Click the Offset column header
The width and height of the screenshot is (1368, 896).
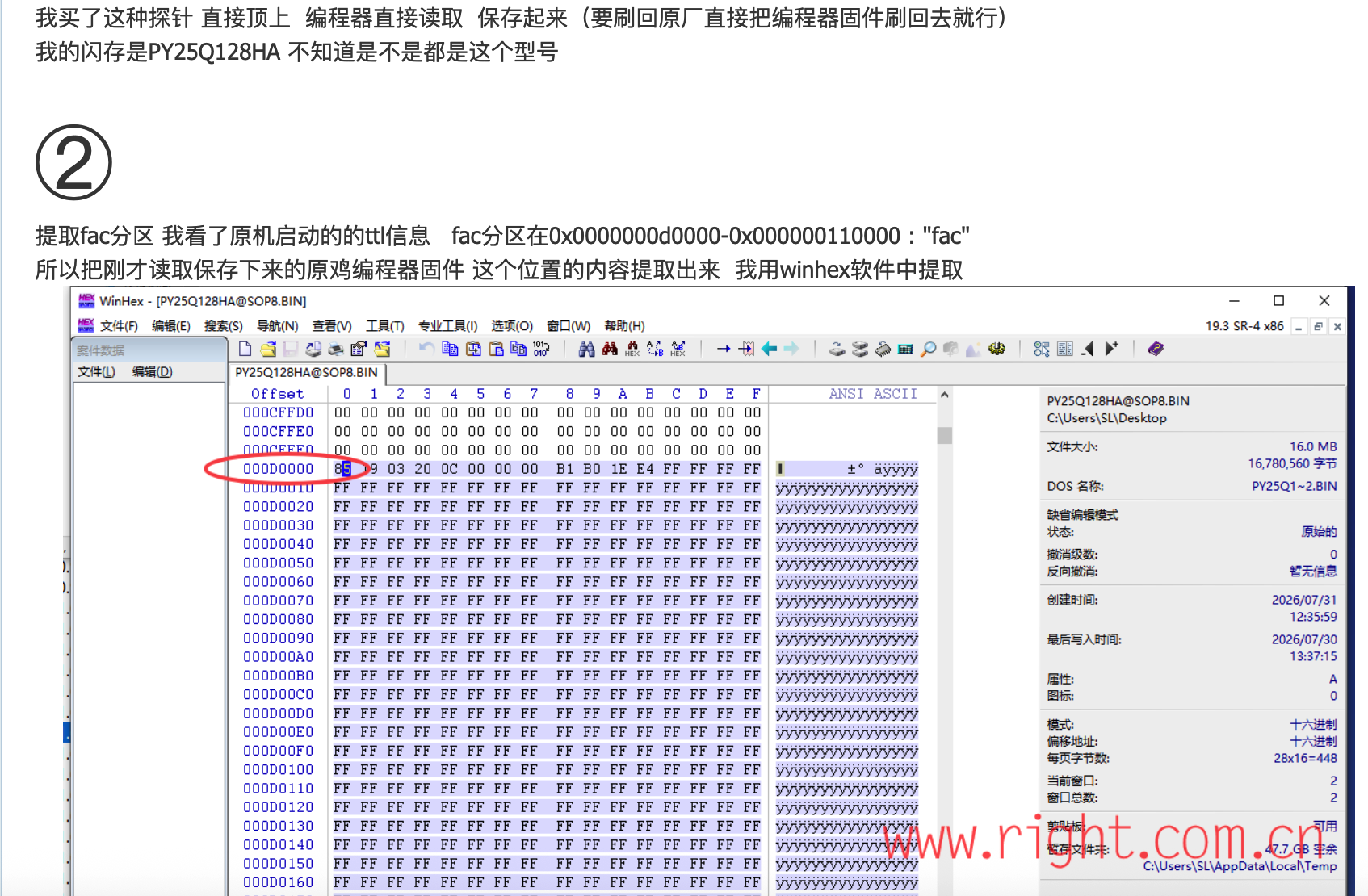click(277, 394)
